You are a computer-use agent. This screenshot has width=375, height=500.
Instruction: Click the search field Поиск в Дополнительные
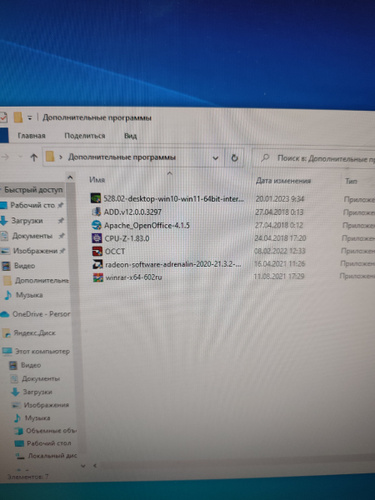pos(317,159)
